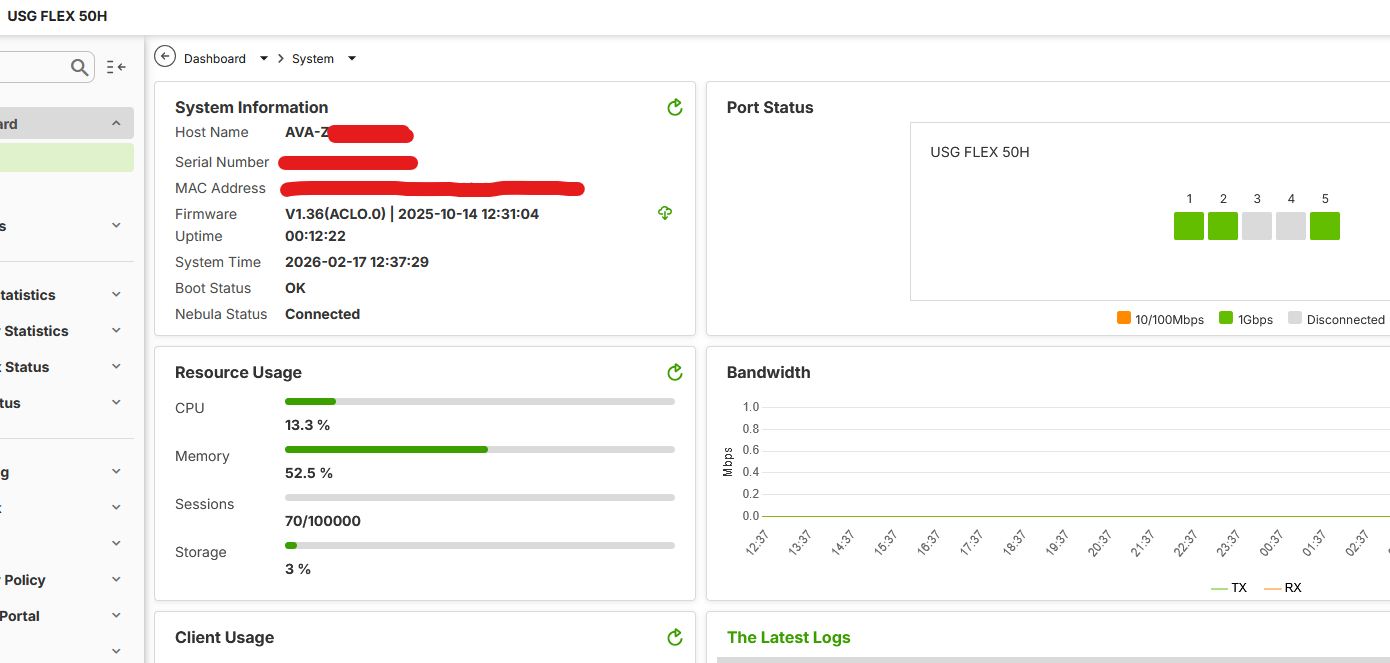Click the Bandwidth panel heading
The height and width of the screenshot is (663, 1390).
(x=769, y=372)
